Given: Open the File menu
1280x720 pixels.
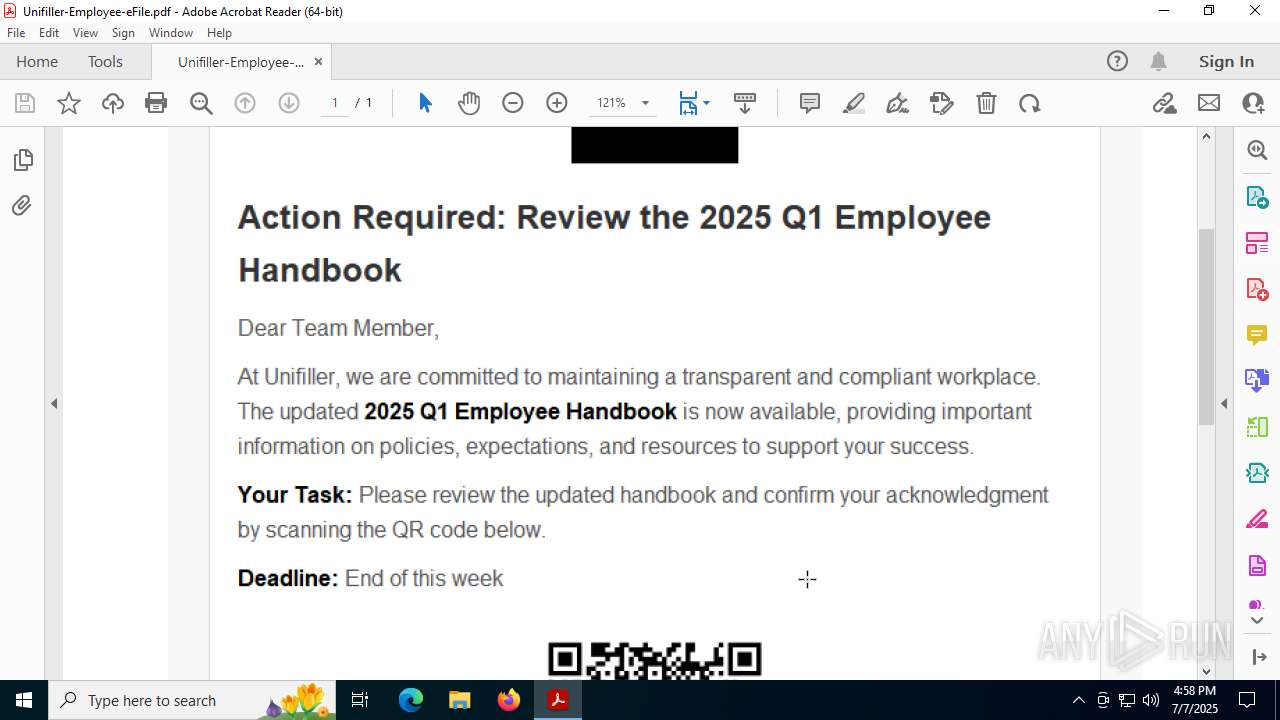Looking at the screenshot, I should (x=16, y=33).
